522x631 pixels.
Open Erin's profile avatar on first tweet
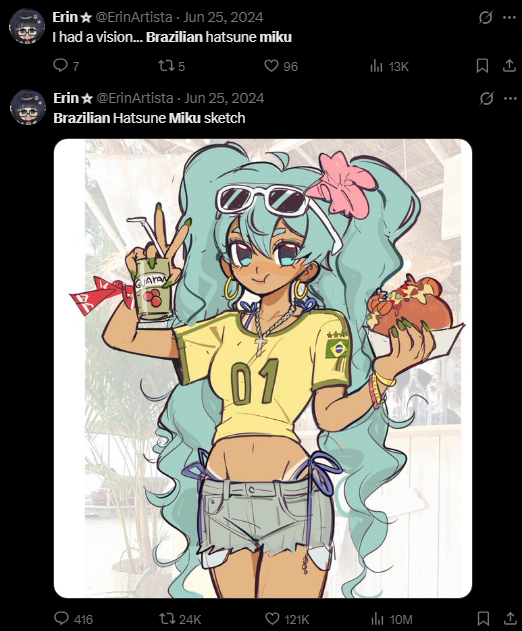click(27, 27)
